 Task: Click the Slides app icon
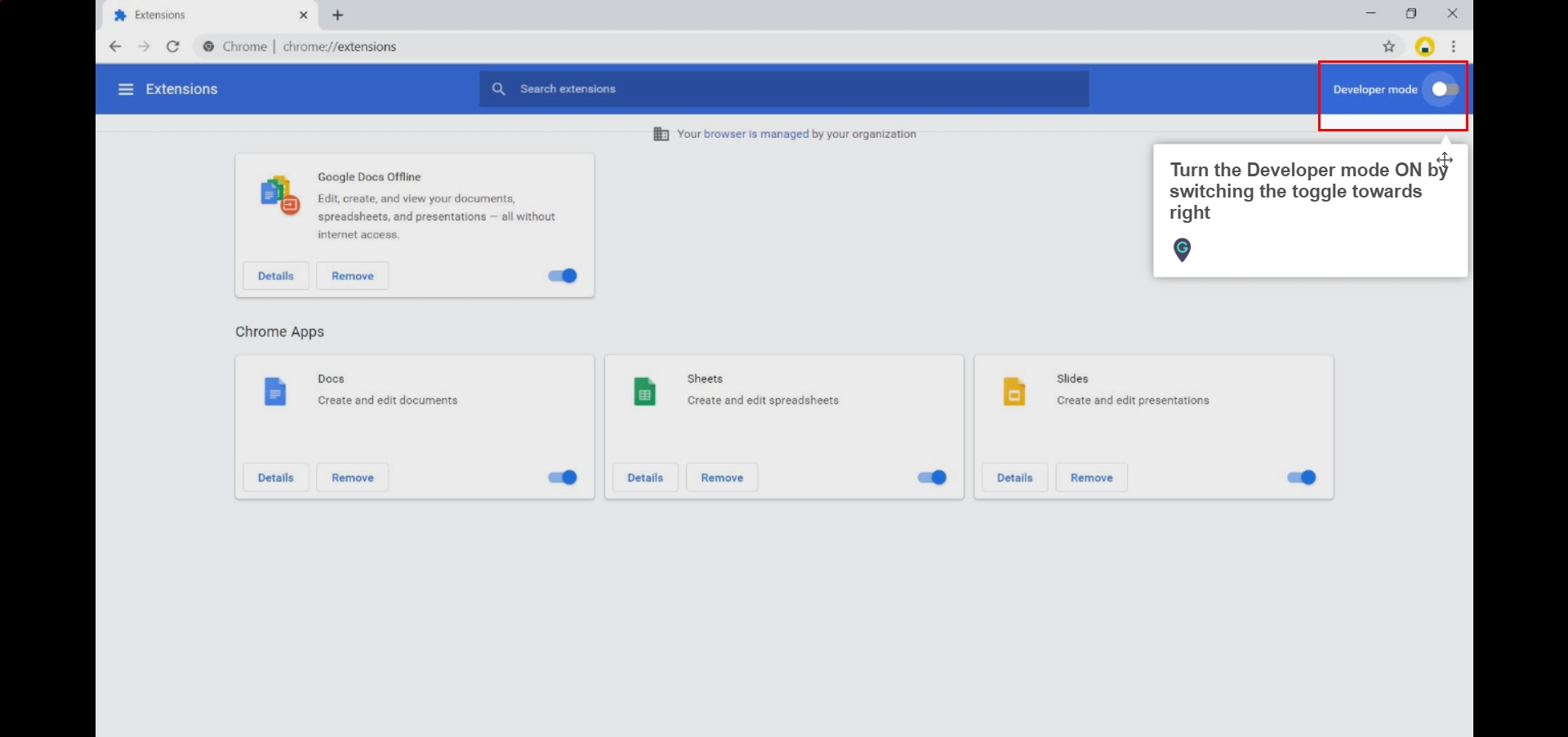click(x=1014, y=391)
